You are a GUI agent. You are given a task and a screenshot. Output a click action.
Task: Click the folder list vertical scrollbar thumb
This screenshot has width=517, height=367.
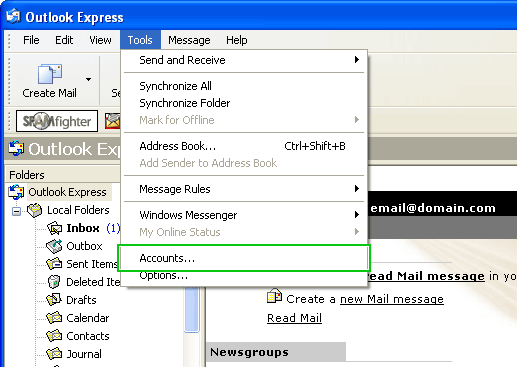[192, 309]
